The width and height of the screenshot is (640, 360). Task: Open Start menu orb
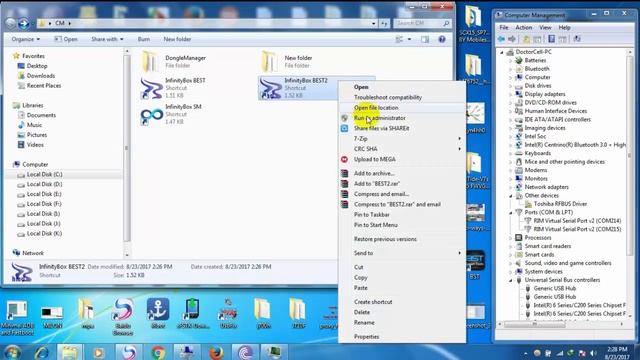[x=12, y=352]
